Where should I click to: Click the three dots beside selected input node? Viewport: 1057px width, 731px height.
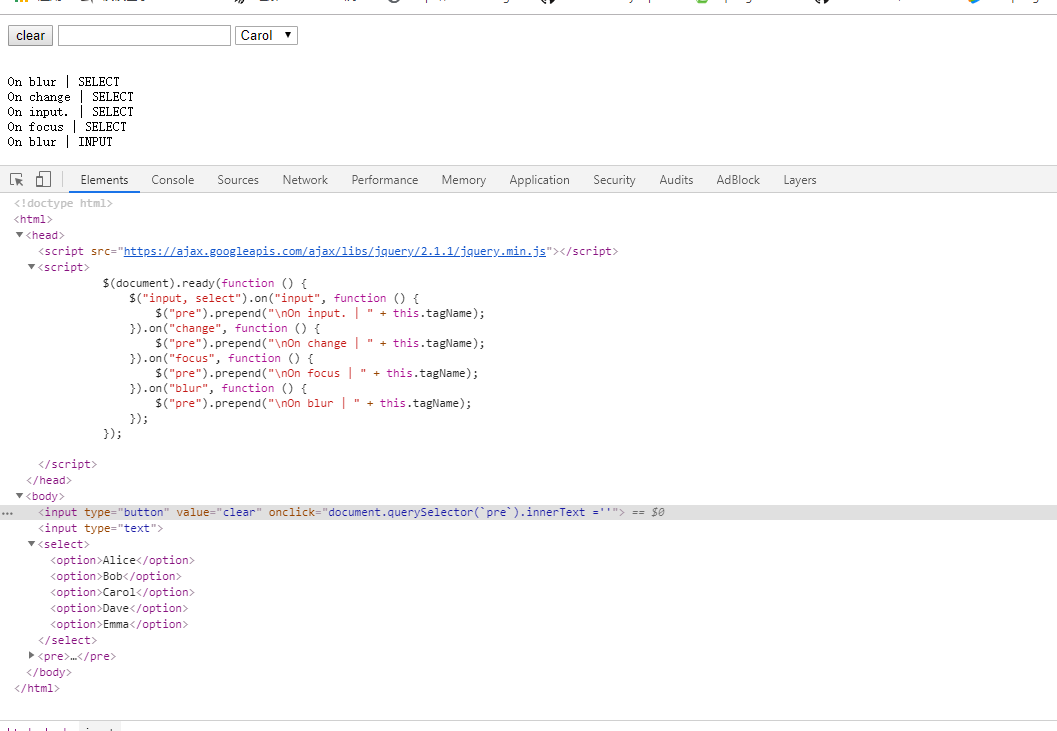point(7,513)
